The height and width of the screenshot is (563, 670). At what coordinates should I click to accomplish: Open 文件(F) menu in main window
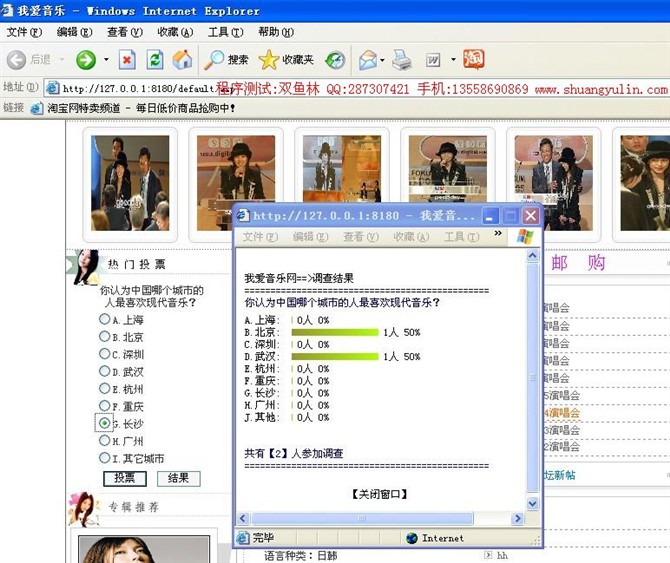pyautogui.click(x=24, y=32)
